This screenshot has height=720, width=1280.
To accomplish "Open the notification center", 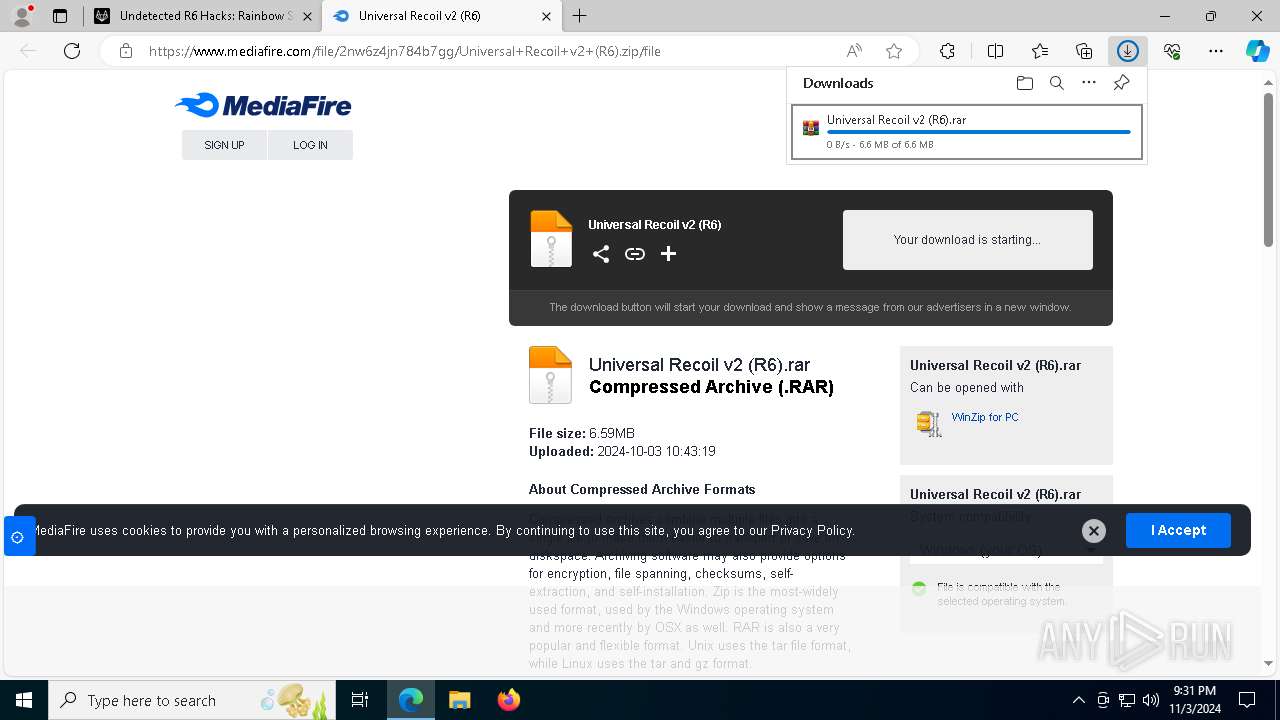I will [x=1247, y=700].
